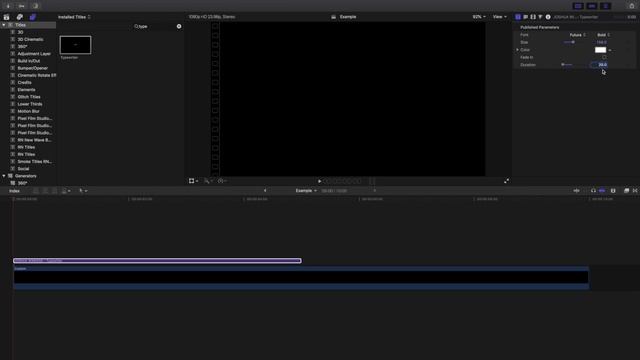This screenshot has width=640, height=360.
Task: Play the viewer preview
Action: [320, 181]
